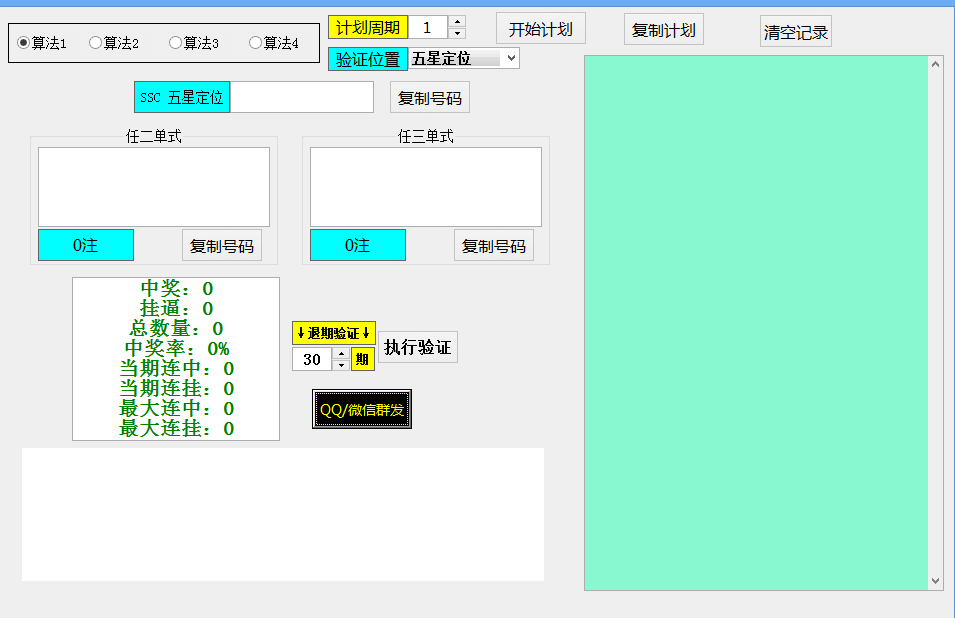Click the 开始计划 button
Screen dimensions: 955x618
(541, 29)
